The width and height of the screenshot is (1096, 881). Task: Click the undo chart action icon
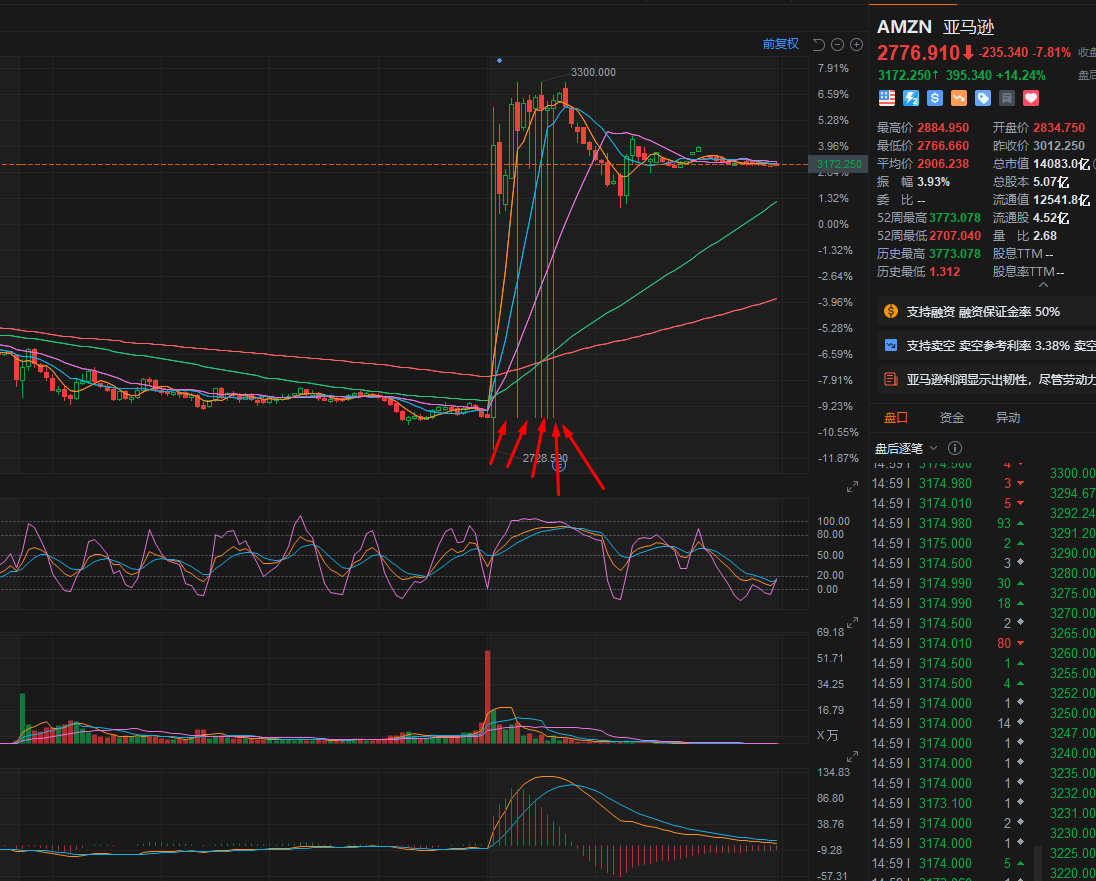coord(818,44)
